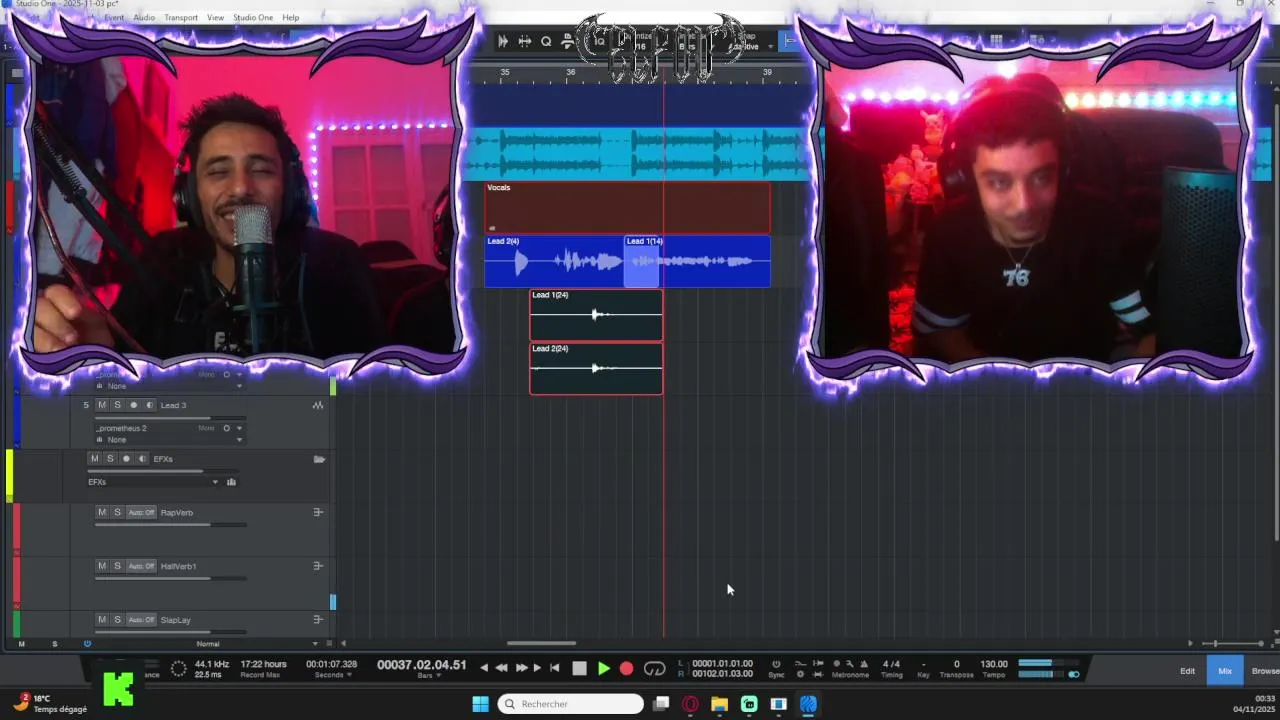Toggle the blue power icon below tracks

coord(87,644)
